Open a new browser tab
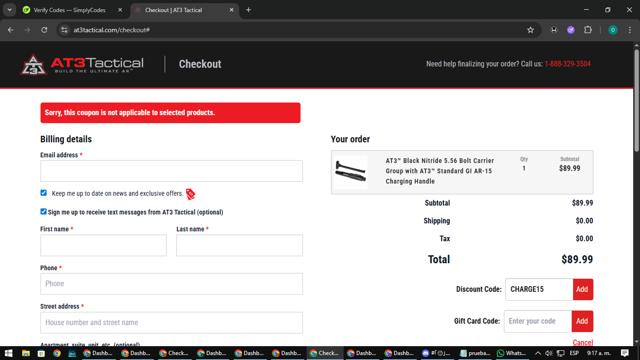 [248, 10]
